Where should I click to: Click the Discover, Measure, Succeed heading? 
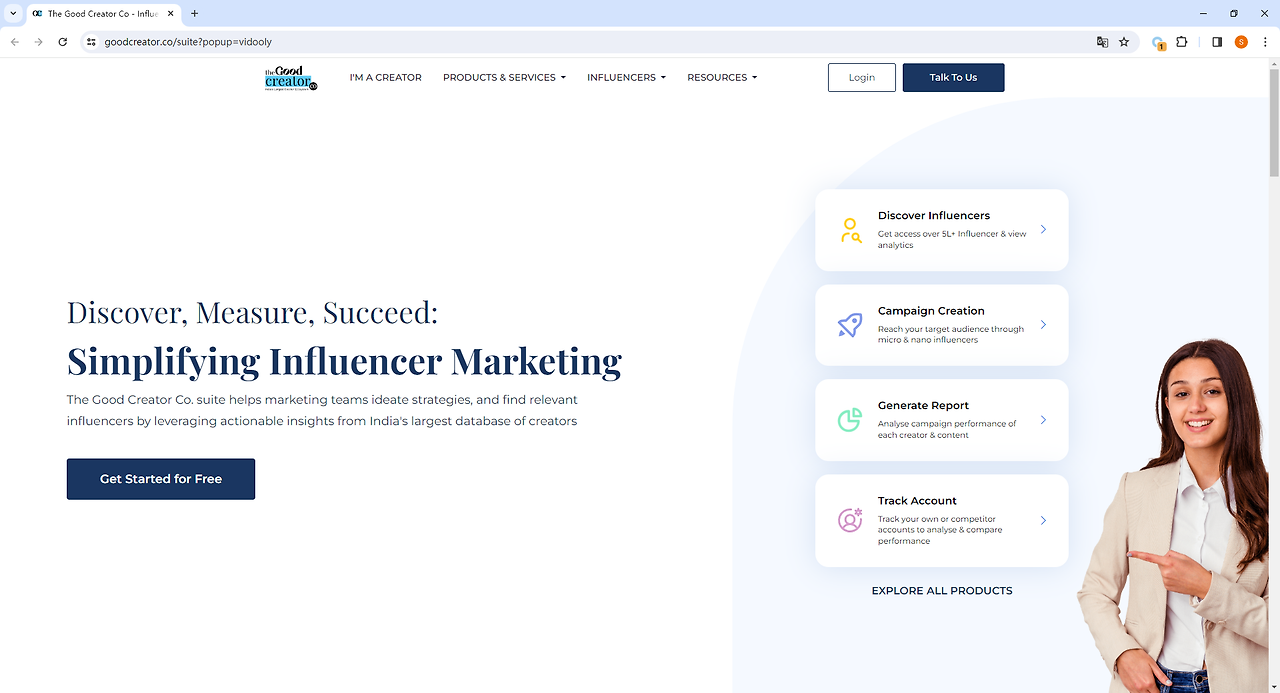(252, 313)
